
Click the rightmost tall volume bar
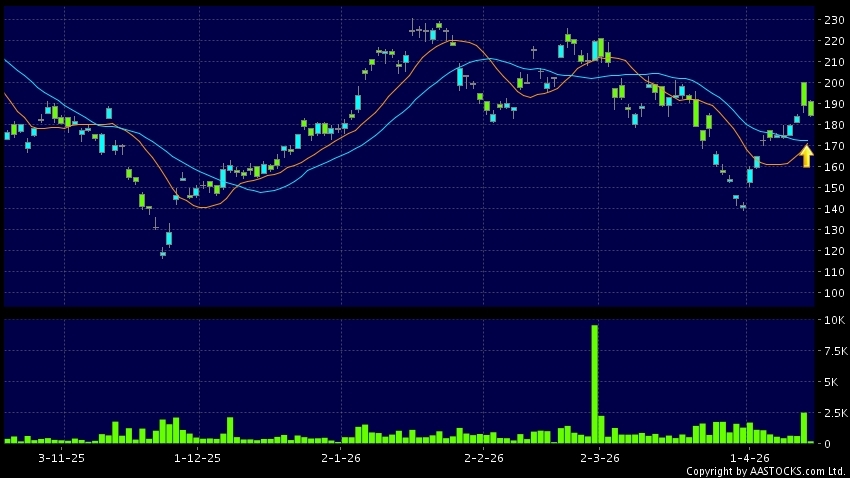click(803, 427)
